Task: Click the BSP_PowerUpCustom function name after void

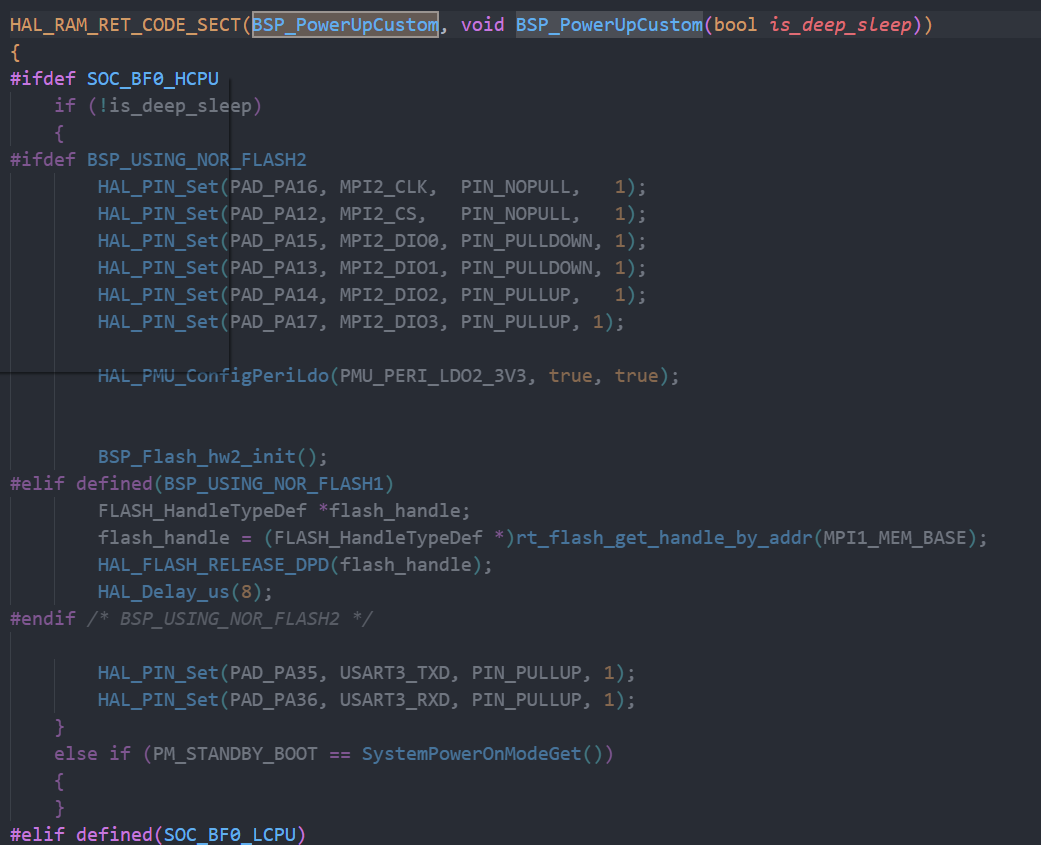Action: coord(609,25)
